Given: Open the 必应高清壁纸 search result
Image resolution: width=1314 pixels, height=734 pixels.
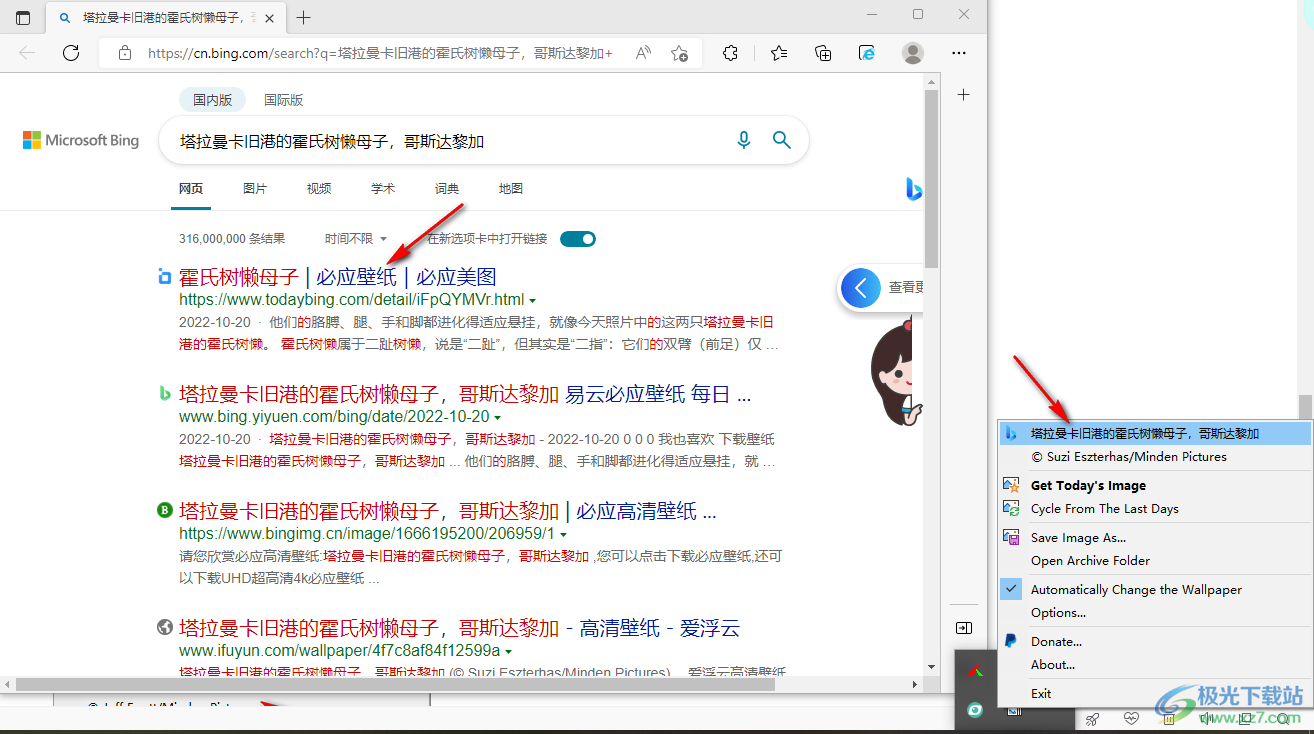Looking at the screenshot, I should tap(448, 511).
